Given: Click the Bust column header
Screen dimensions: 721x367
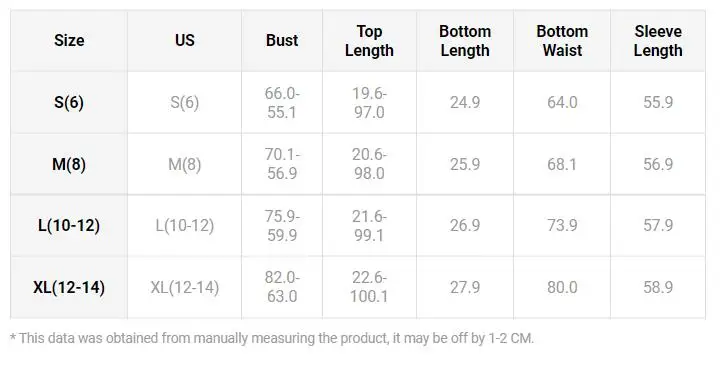Looking at the screenshot, I should point(282,40).
